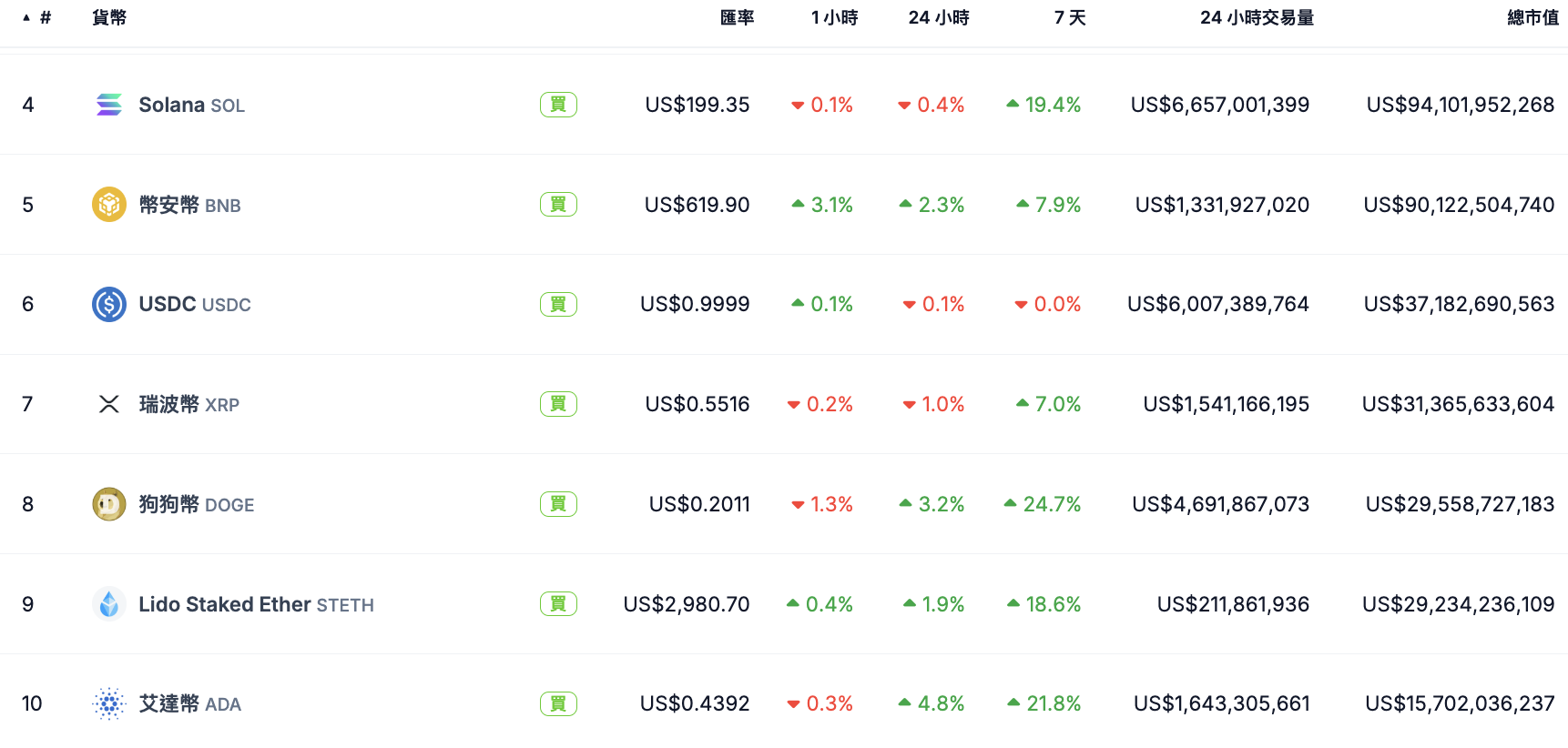
Task: Open the 艾達幣 ADA coin page
Action: click(189, 703)
